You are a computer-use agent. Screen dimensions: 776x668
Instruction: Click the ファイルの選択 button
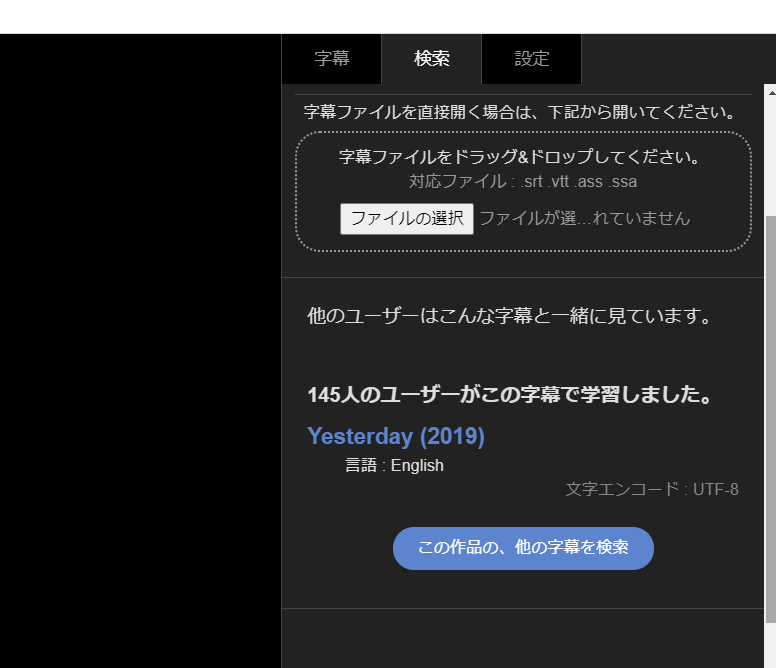click(407, 219)
